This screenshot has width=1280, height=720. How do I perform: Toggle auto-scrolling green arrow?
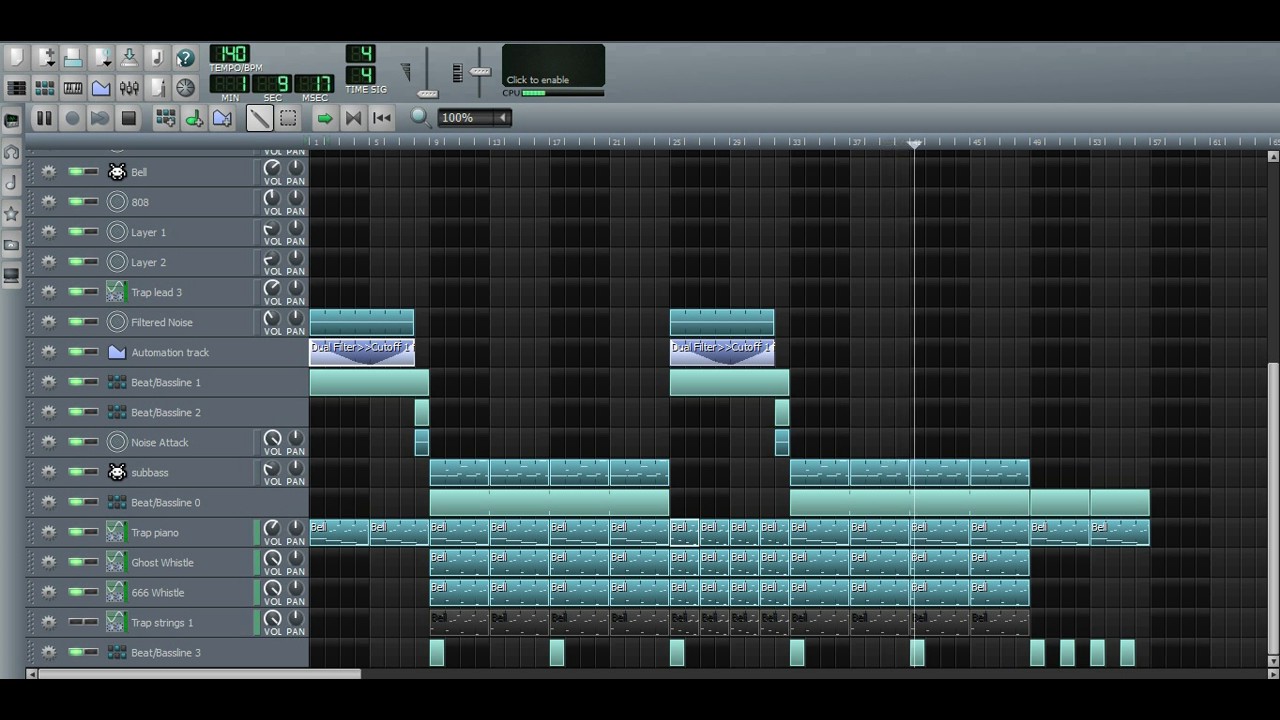coord(324,118)
